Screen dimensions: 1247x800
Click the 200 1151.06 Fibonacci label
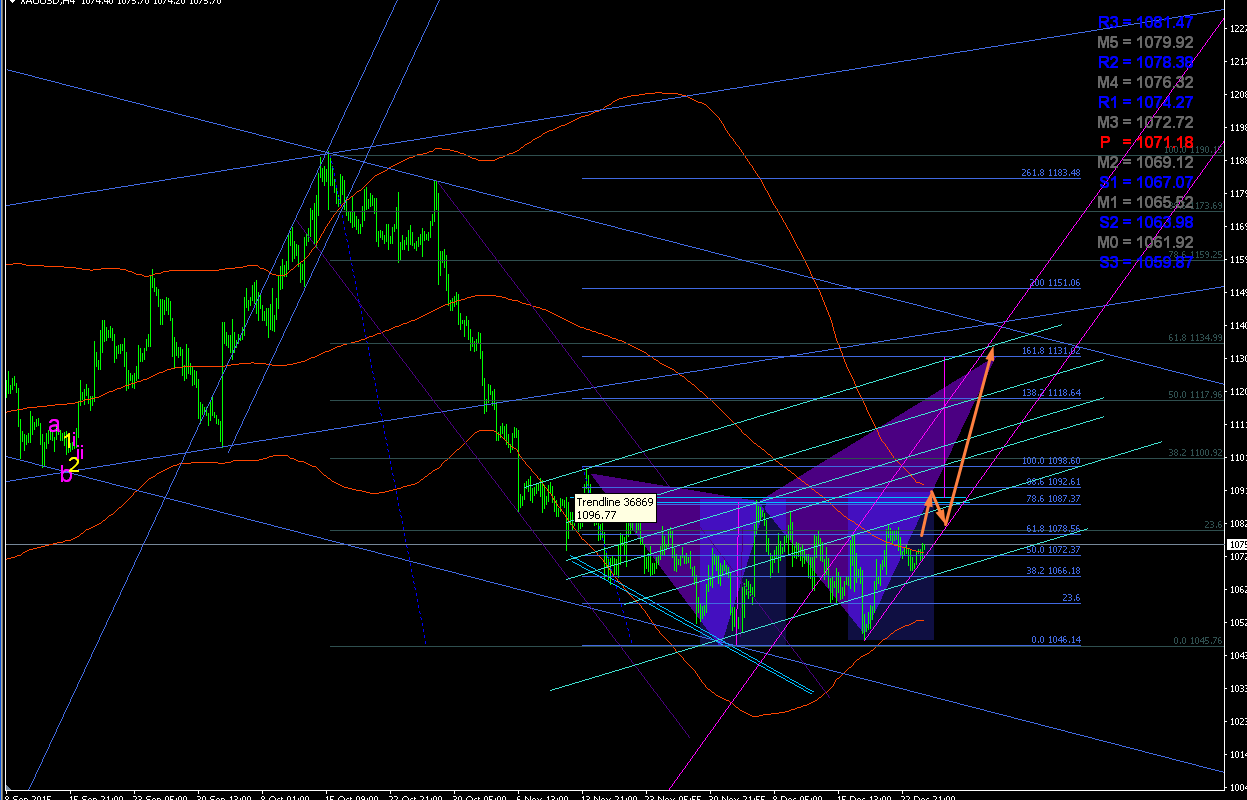1054,283
